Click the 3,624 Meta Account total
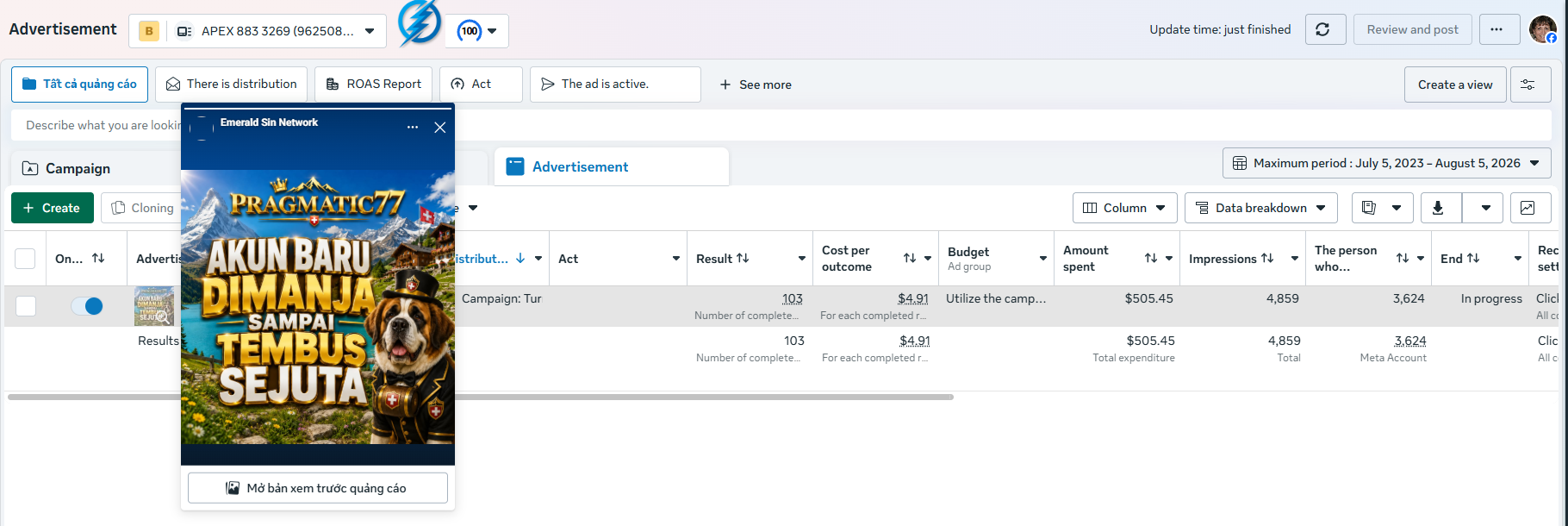This screenshot has height=526, width=1568. pyautogui.click(x=1410, y=341)
